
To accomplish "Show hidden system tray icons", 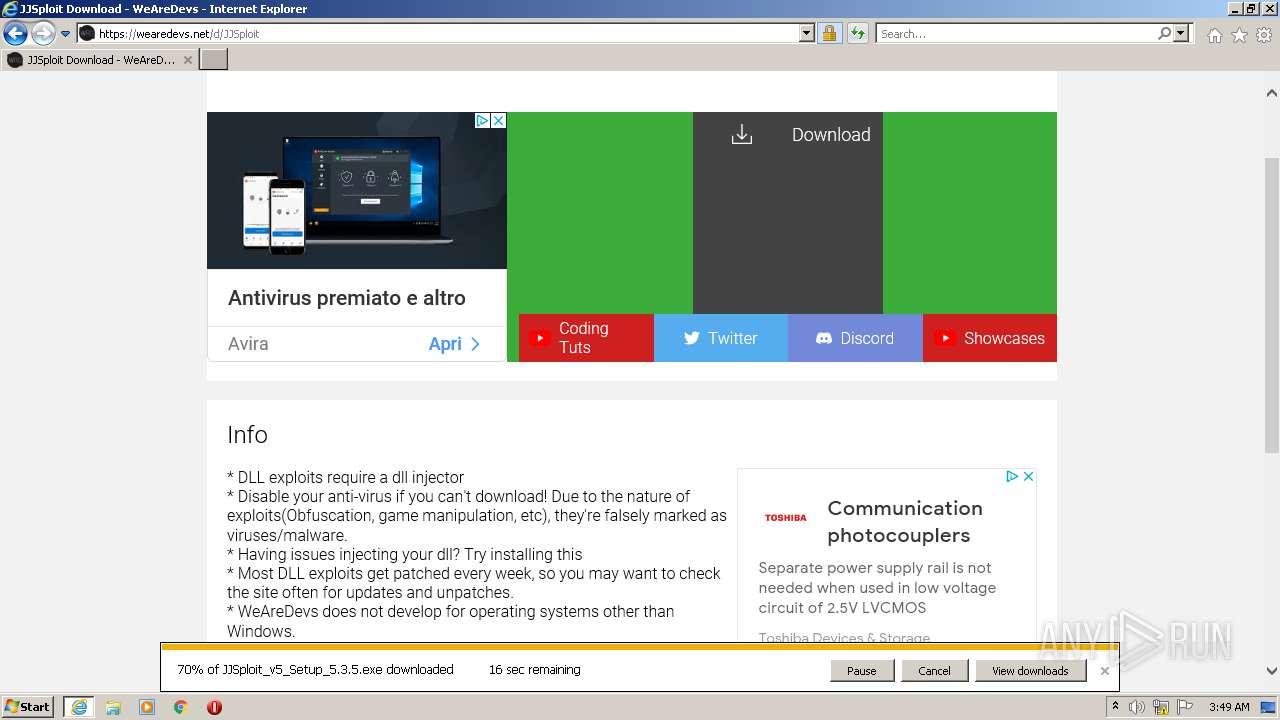I will click(x=1115, y=707).
